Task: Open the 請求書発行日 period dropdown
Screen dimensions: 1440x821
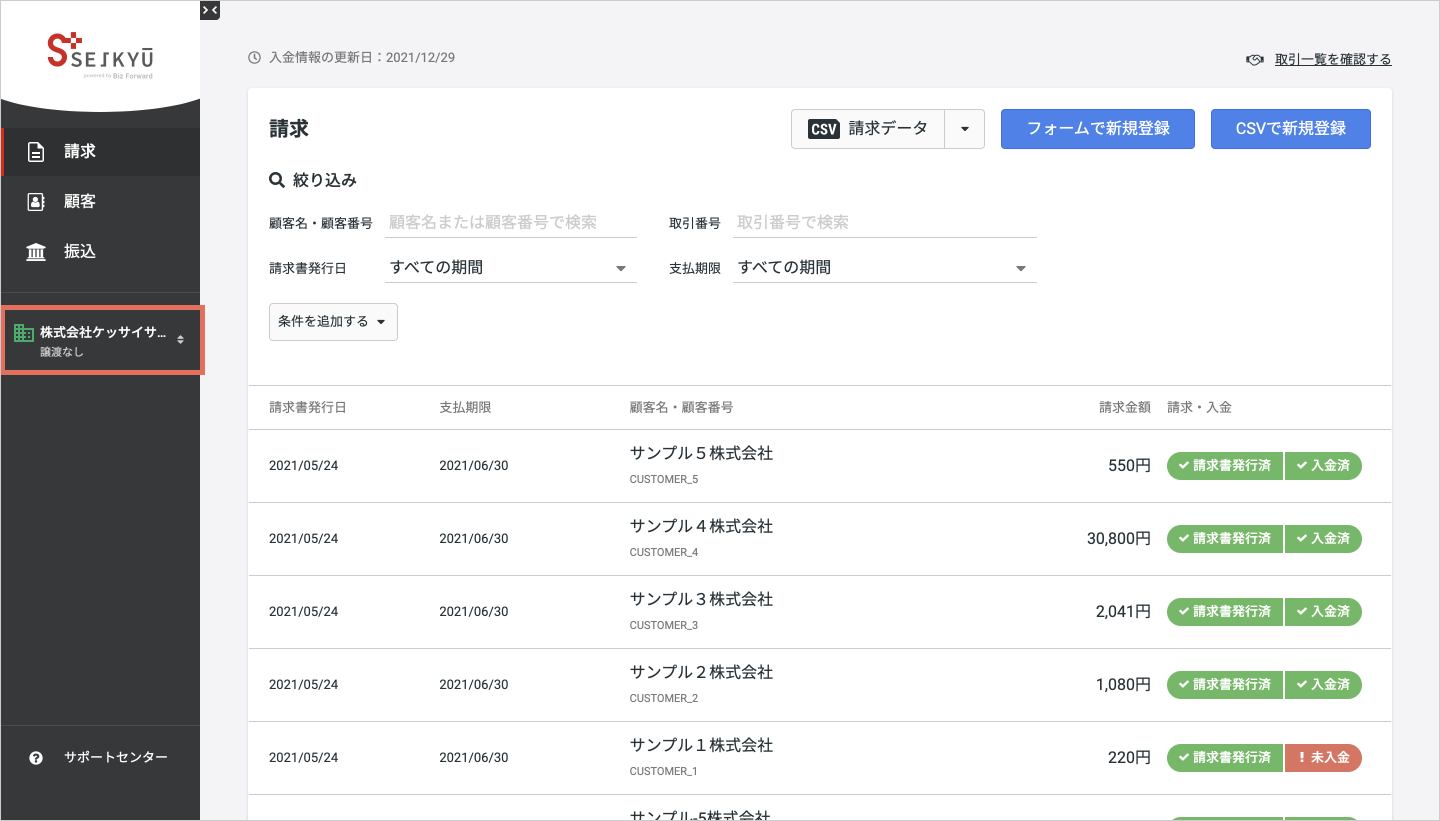Action: pos(510,268)
